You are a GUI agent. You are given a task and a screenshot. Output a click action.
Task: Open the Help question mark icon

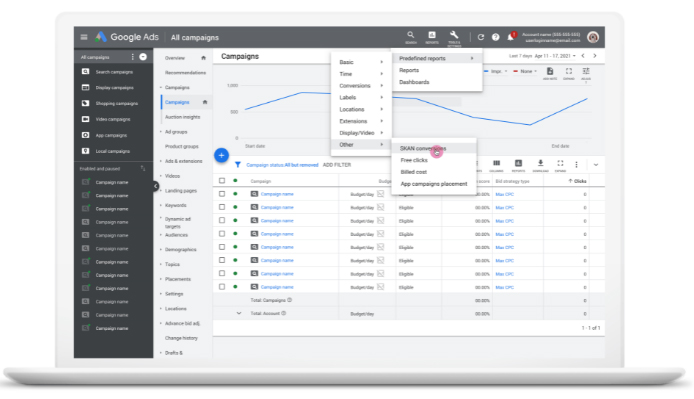(x=496, y=37)
